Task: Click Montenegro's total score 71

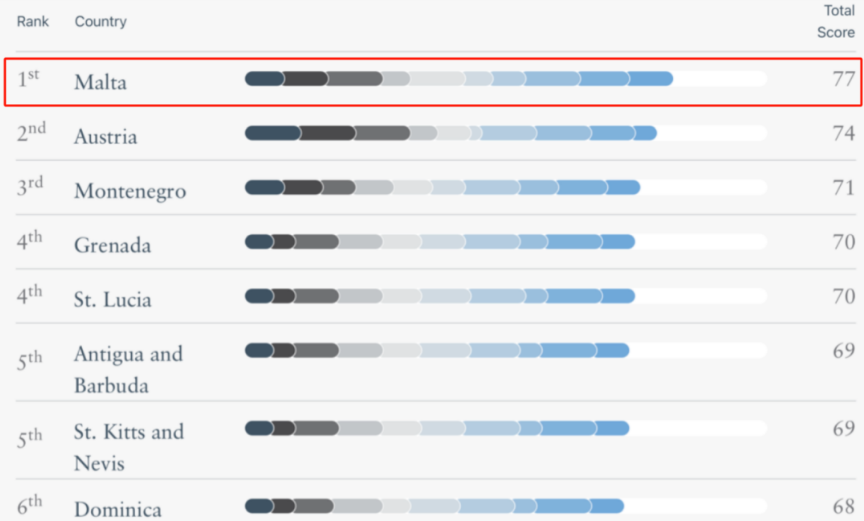Action: [844, 187]
